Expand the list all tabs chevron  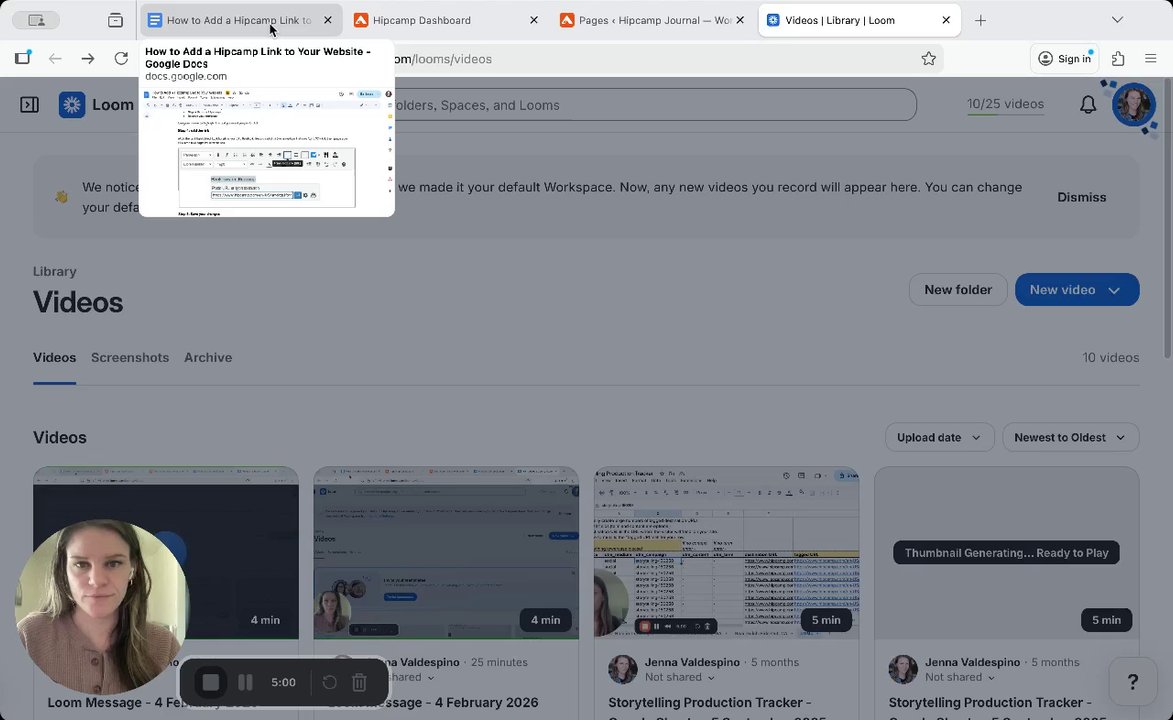pyautogui.click(x=1117, y=20)
